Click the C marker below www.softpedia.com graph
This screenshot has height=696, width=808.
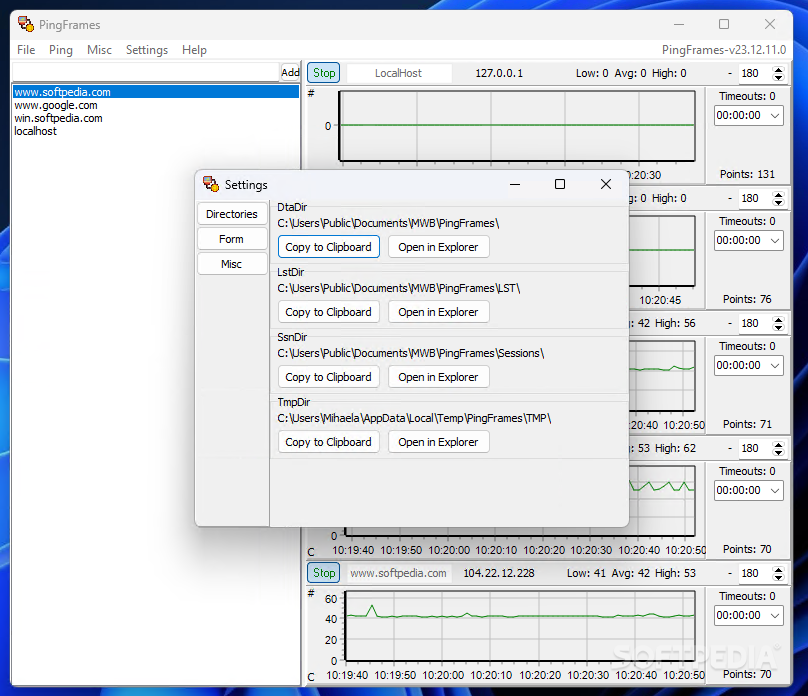pos(311,677)
